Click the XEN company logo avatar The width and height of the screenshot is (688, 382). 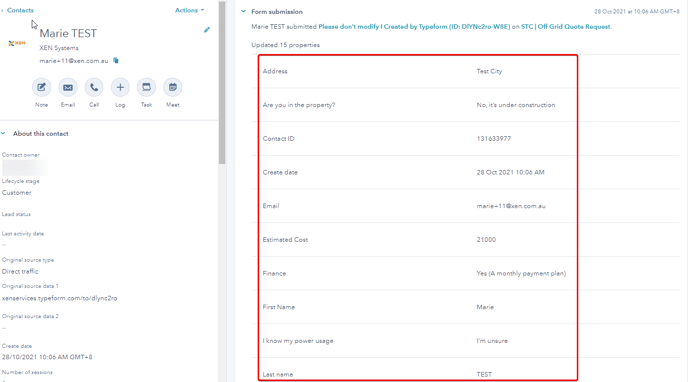(17, 43)
